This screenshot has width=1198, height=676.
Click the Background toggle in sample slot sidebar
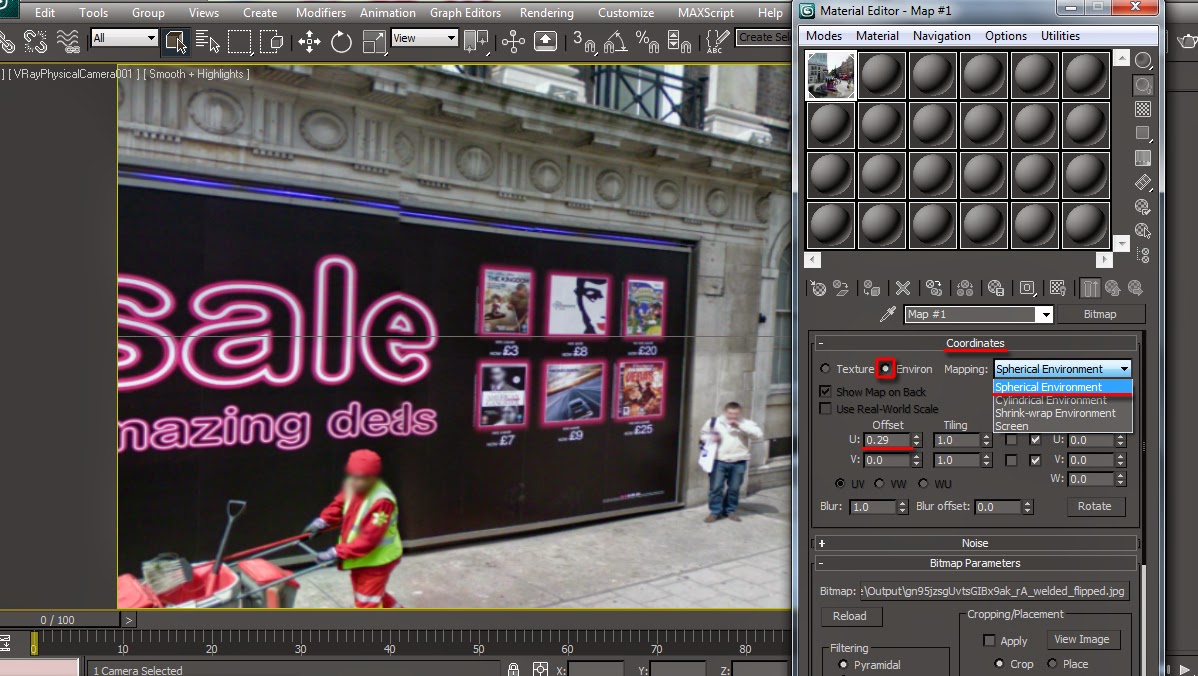[1143, 108]
